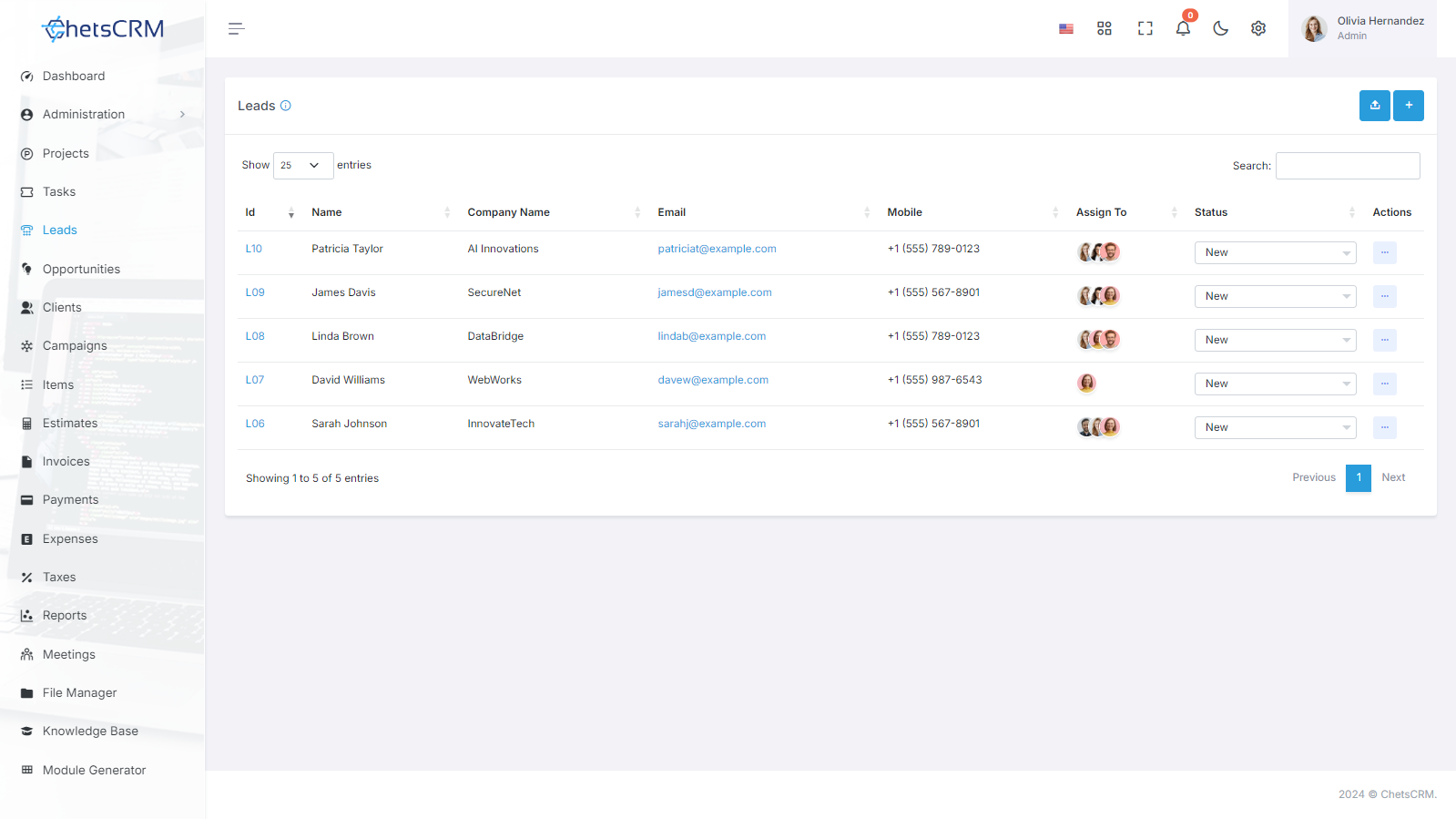
Task: Open actions menu for lead L09
Action: click(x=1385, y=296)
